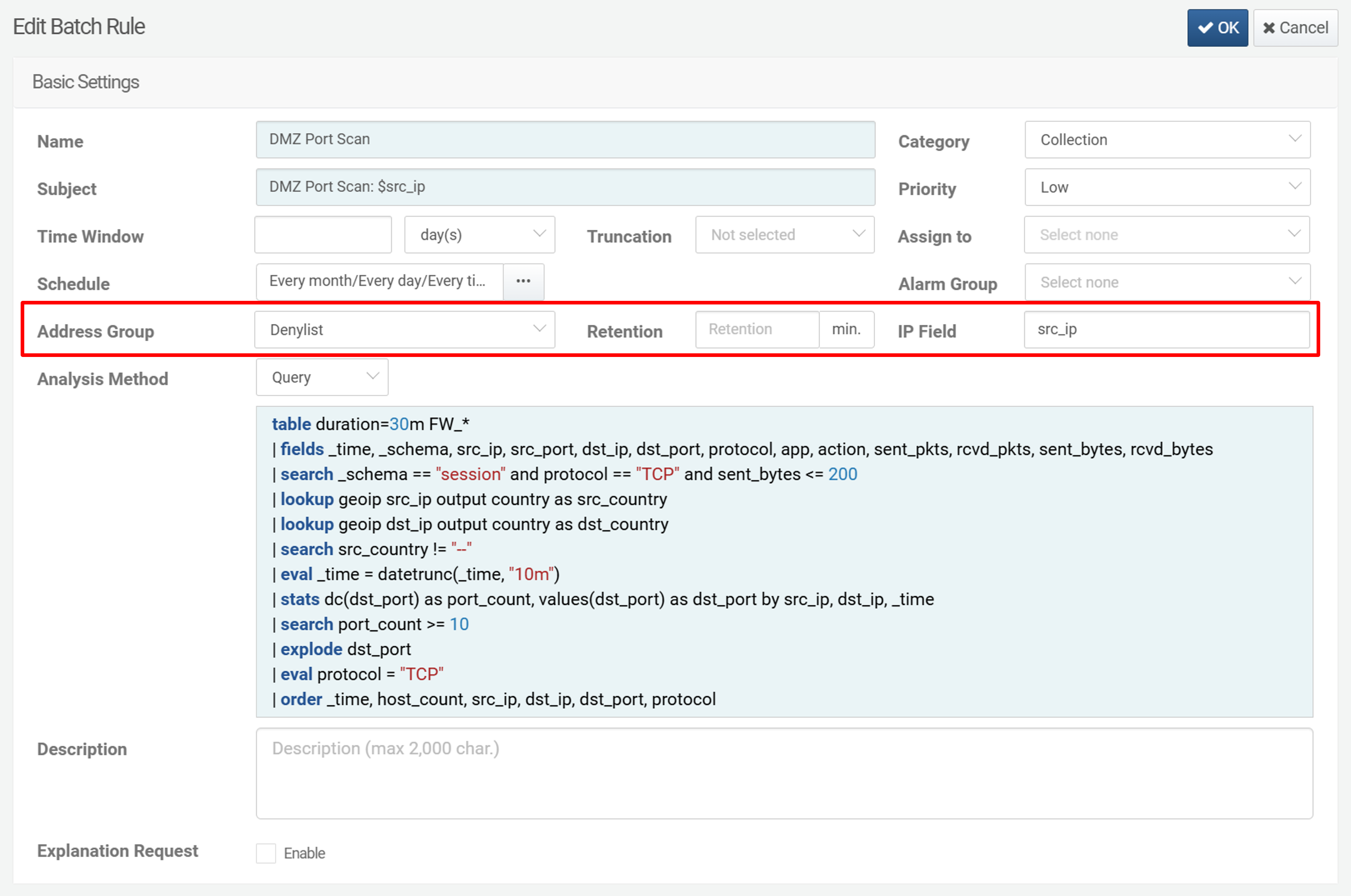Click the Name field DMZ Port Scan
Image resolution: width=1351 pixels, height=896 pixels.
click(565, 139)
